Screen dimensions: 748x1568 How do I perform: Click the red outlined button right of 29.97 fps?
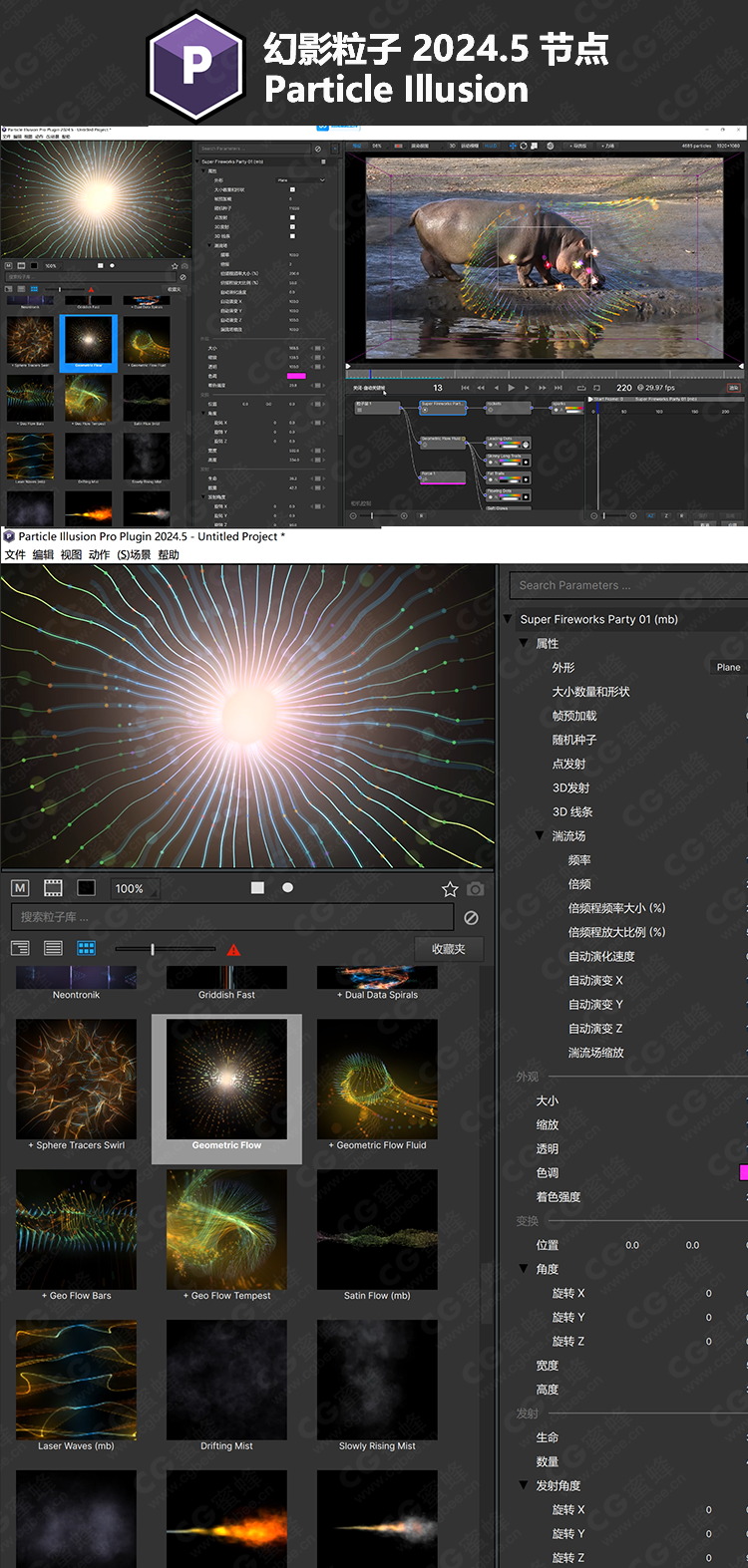click(x=734, y=387)
